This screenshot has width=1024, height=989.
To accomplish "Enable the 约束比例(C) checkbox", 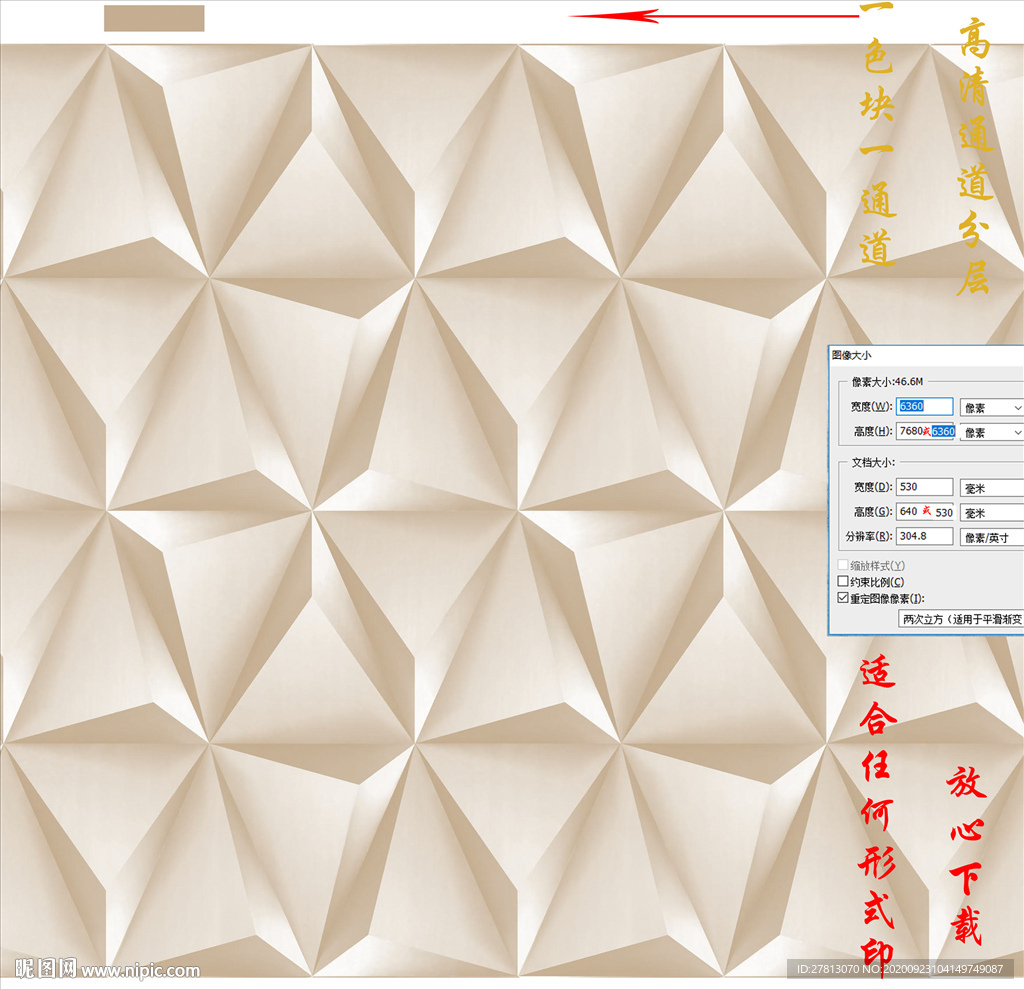I will pos(843,581).
